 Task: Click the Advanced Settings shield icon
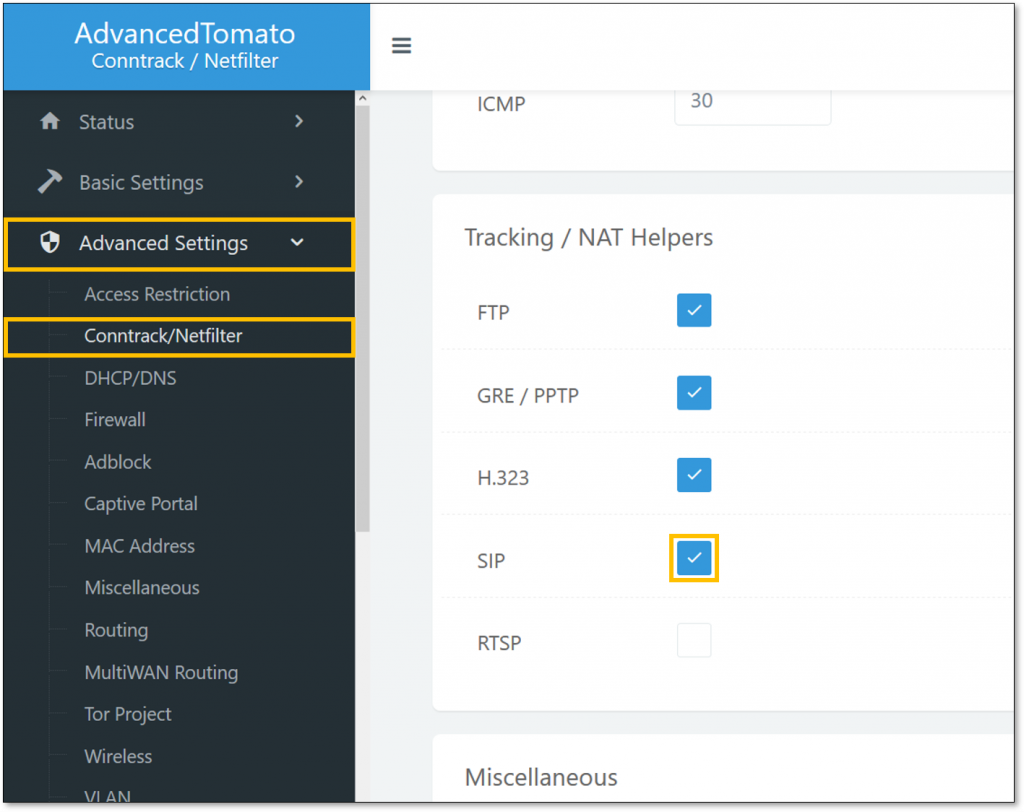click(50, 242)
